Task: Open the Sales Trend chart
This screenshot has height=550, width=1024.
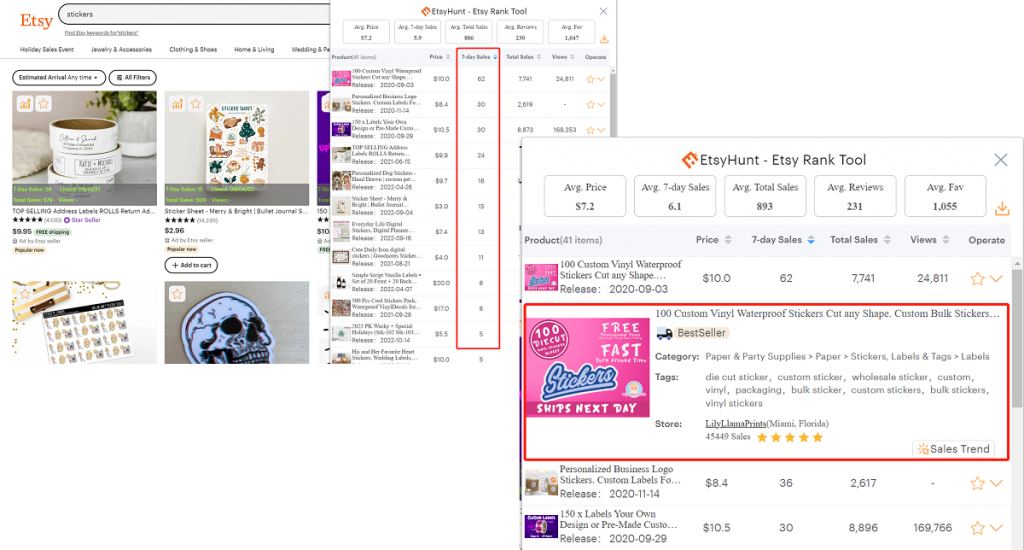Action: [953, 449]
